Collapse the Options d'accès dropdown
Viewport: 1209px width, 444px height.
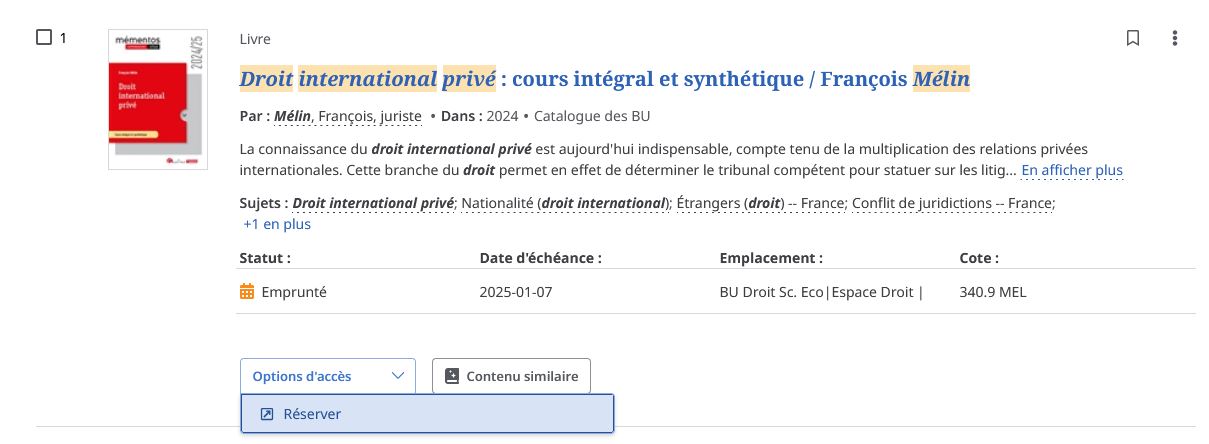(327, 376)
